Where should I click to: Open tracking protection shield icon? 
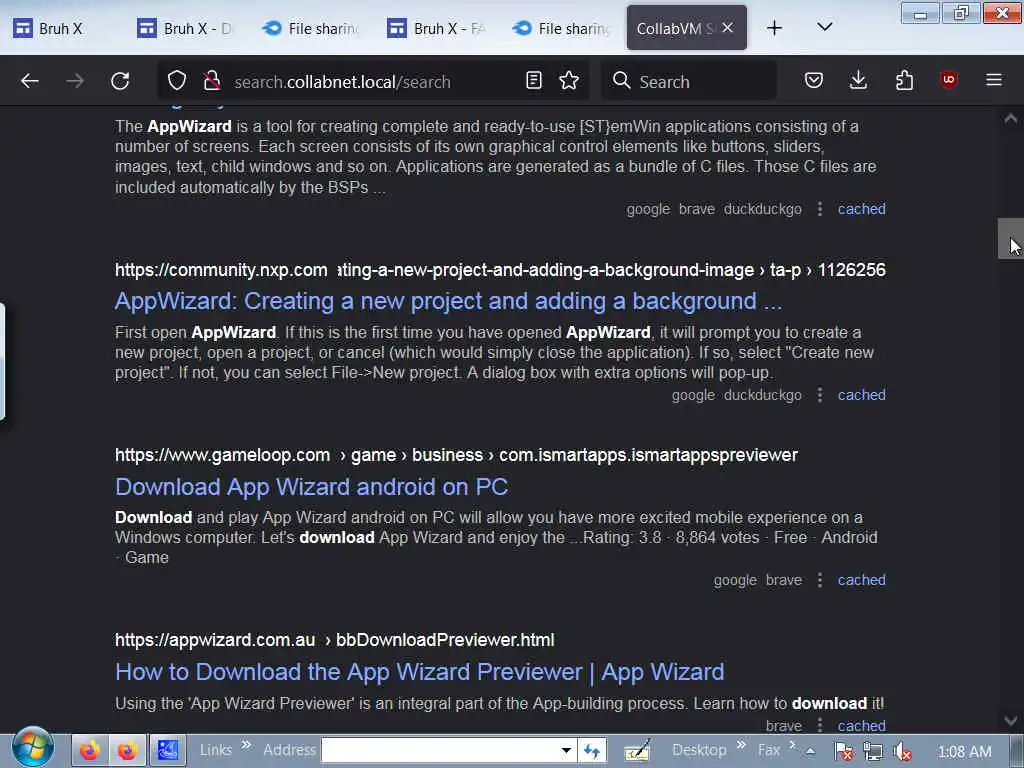(177, 81)
